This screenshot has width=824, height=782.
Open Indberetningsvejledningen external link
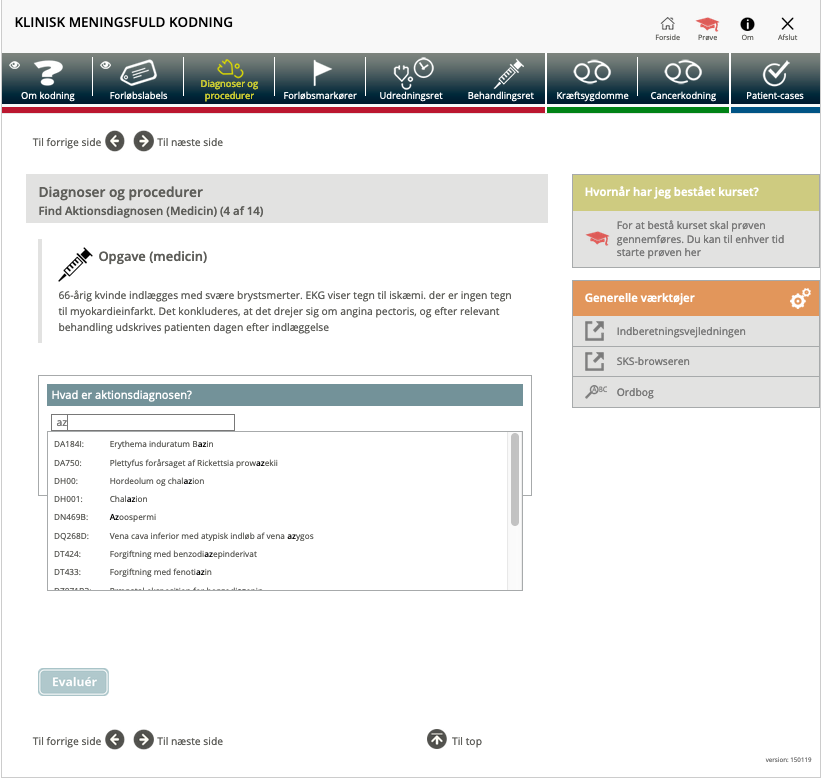tap(696, 331)
